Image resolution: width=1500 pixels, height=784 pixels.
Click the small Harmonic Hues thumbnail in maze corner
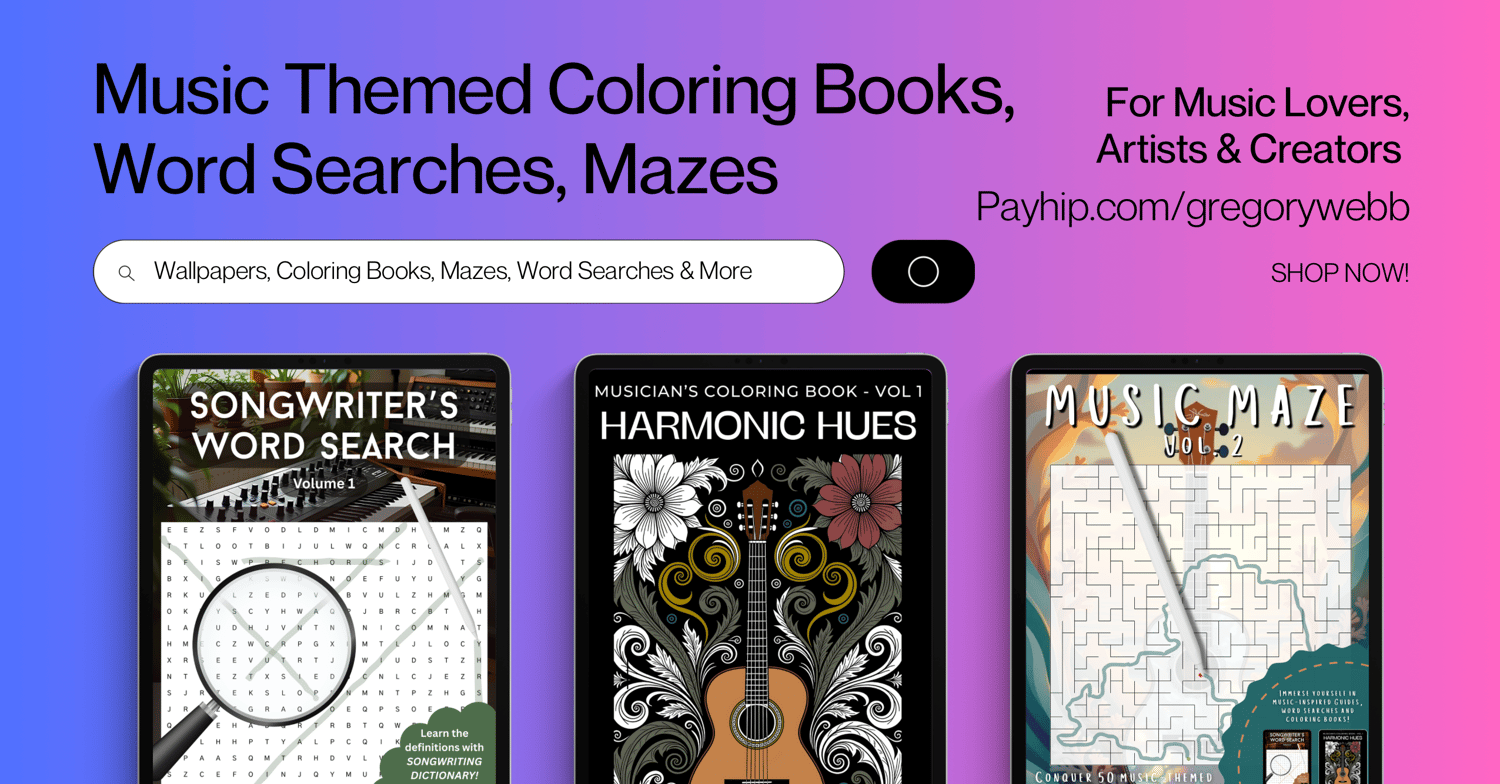pyautogui.click(x=1342, y=757)
